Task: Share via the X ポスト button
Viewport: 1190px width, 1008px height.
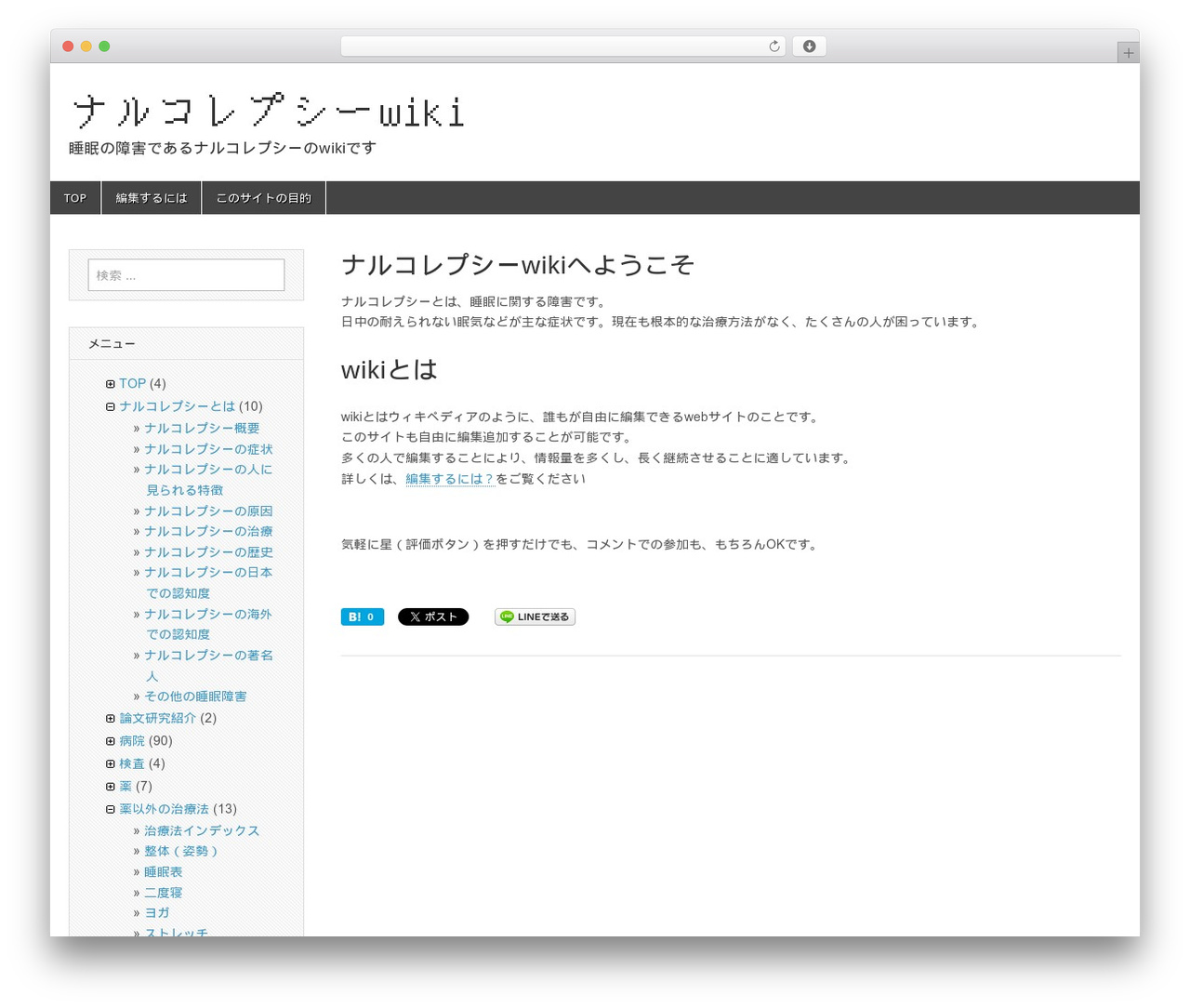Action: click(433, 617)
